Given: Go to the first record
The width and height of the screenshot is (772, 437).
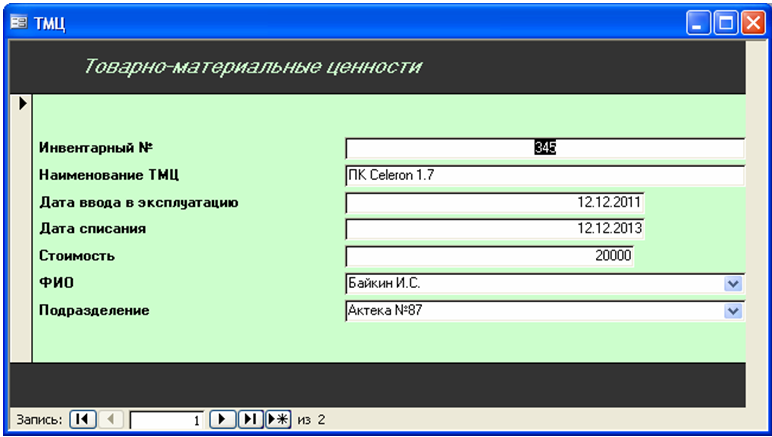Looking at the screenshot, I should point(83,420).
